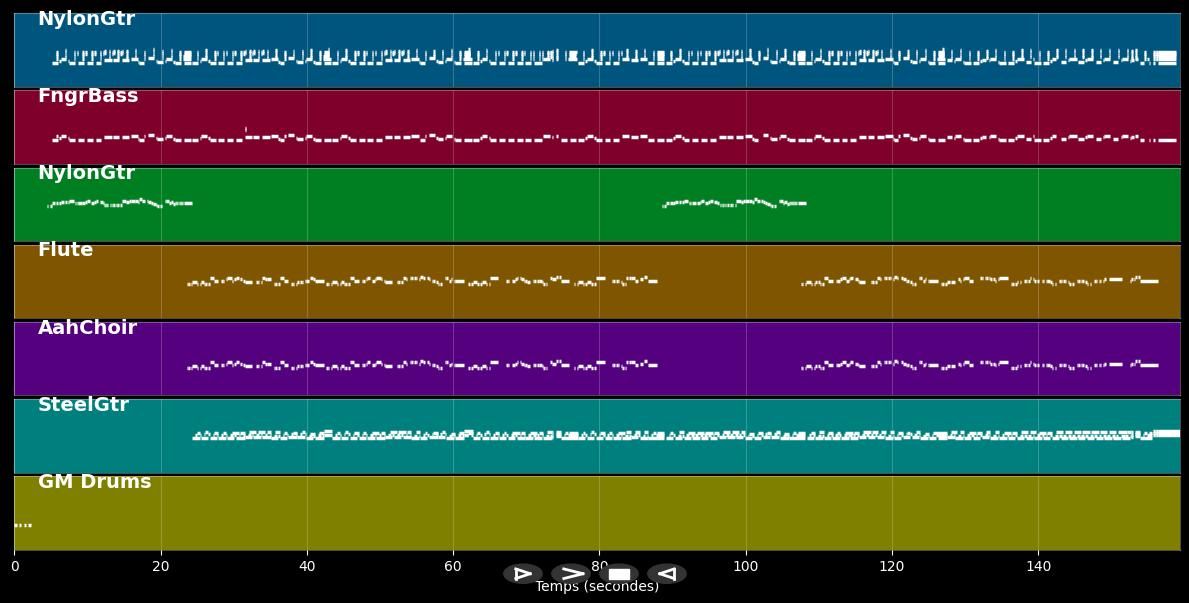Click the drum notes at the GM Drums start

[23, 525]
